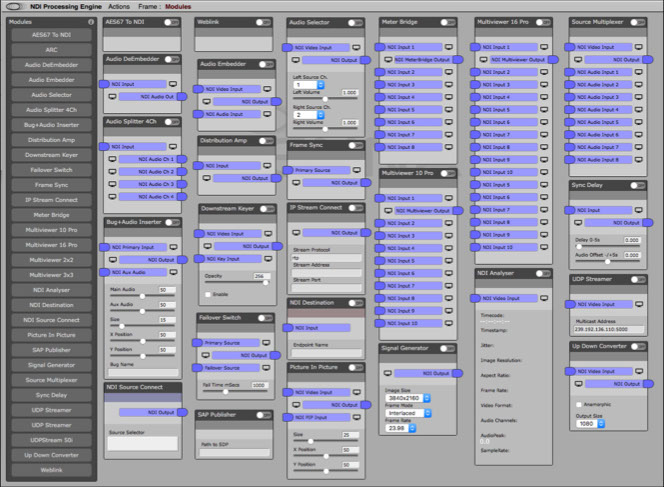Screen dimensions: 664x487
Task: Click monitor icon beside Frame Sync Primary Source
Action: (357, 170)
